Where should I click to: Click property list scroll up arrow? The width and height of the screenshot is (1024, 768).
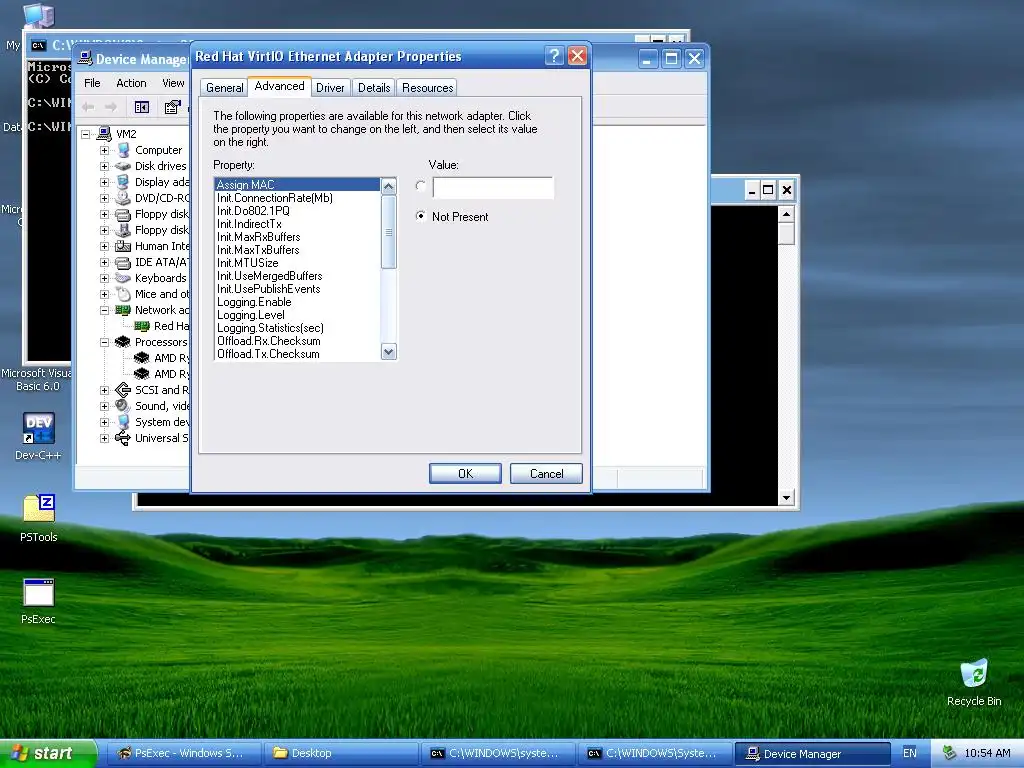pyautogui.click(x=389, y=187)
